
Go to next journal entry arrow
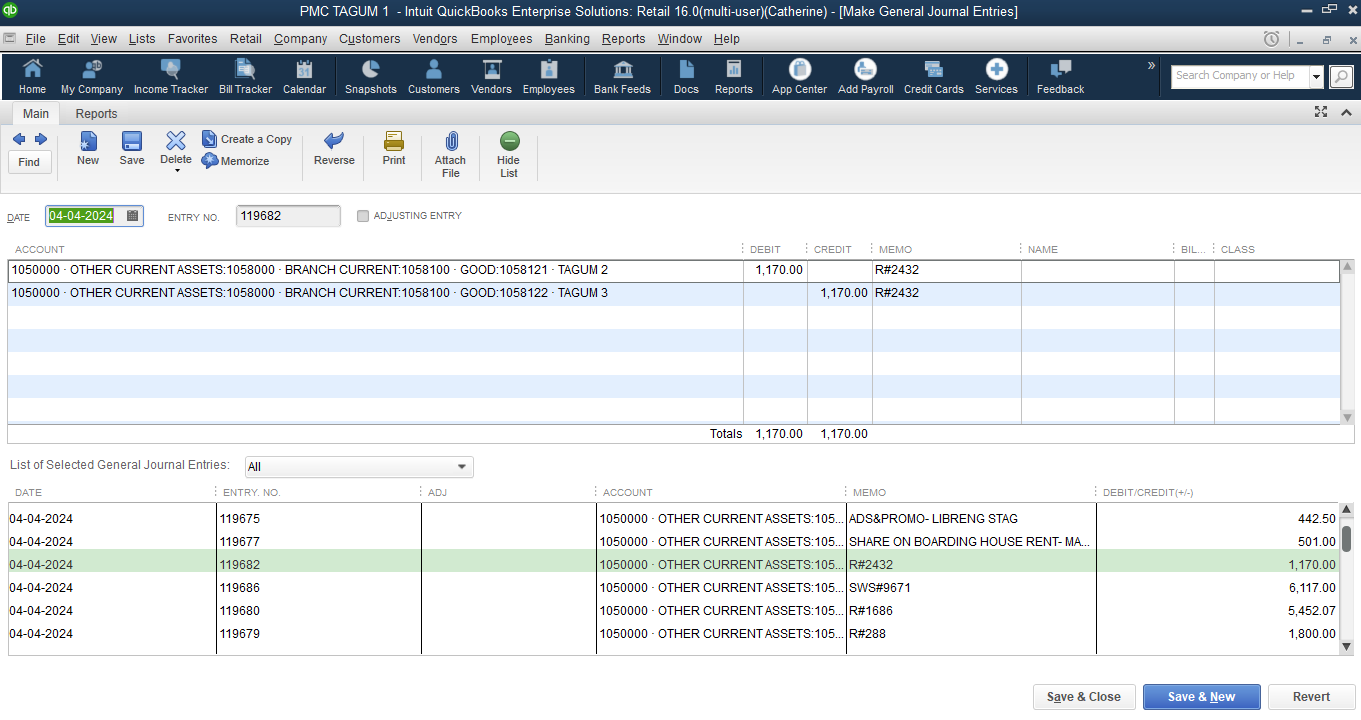coord(41,139)
